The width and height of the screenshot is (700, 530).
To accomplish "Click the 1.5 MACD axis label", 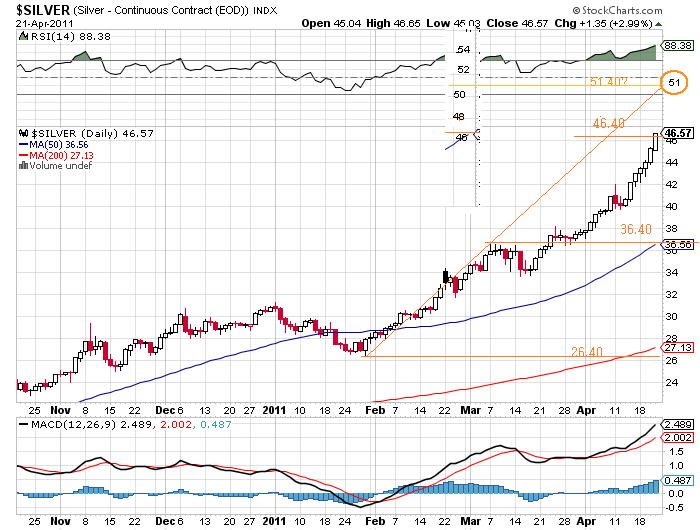I will pos(676,451).
